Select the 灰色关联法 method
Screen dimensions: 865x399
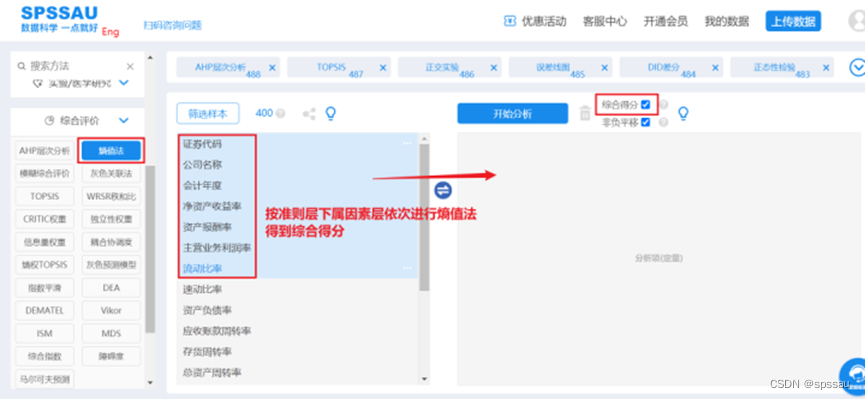pos(111,173)
